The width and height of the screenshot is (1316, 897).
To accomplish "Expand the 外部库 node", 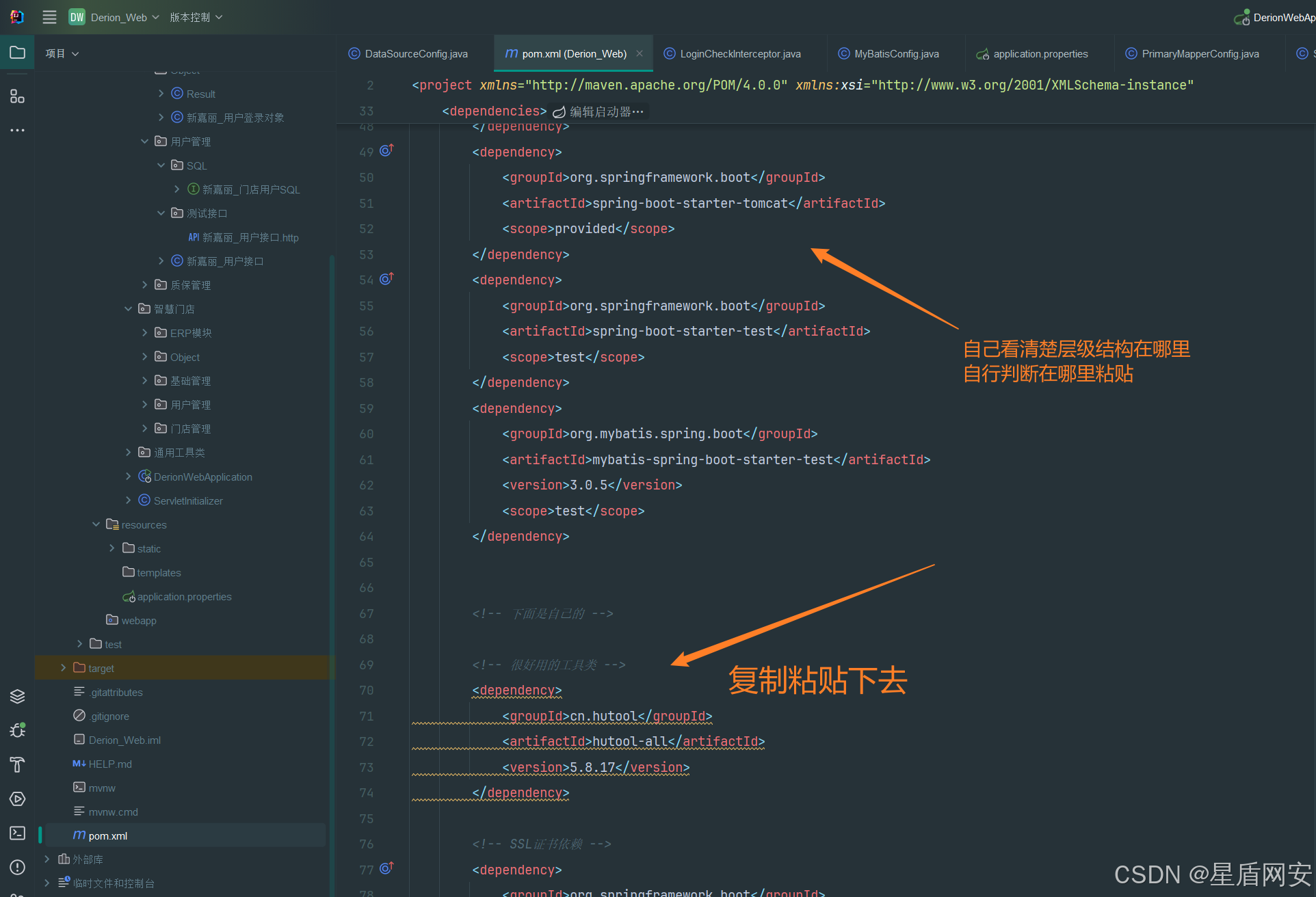I will [47, 859].
